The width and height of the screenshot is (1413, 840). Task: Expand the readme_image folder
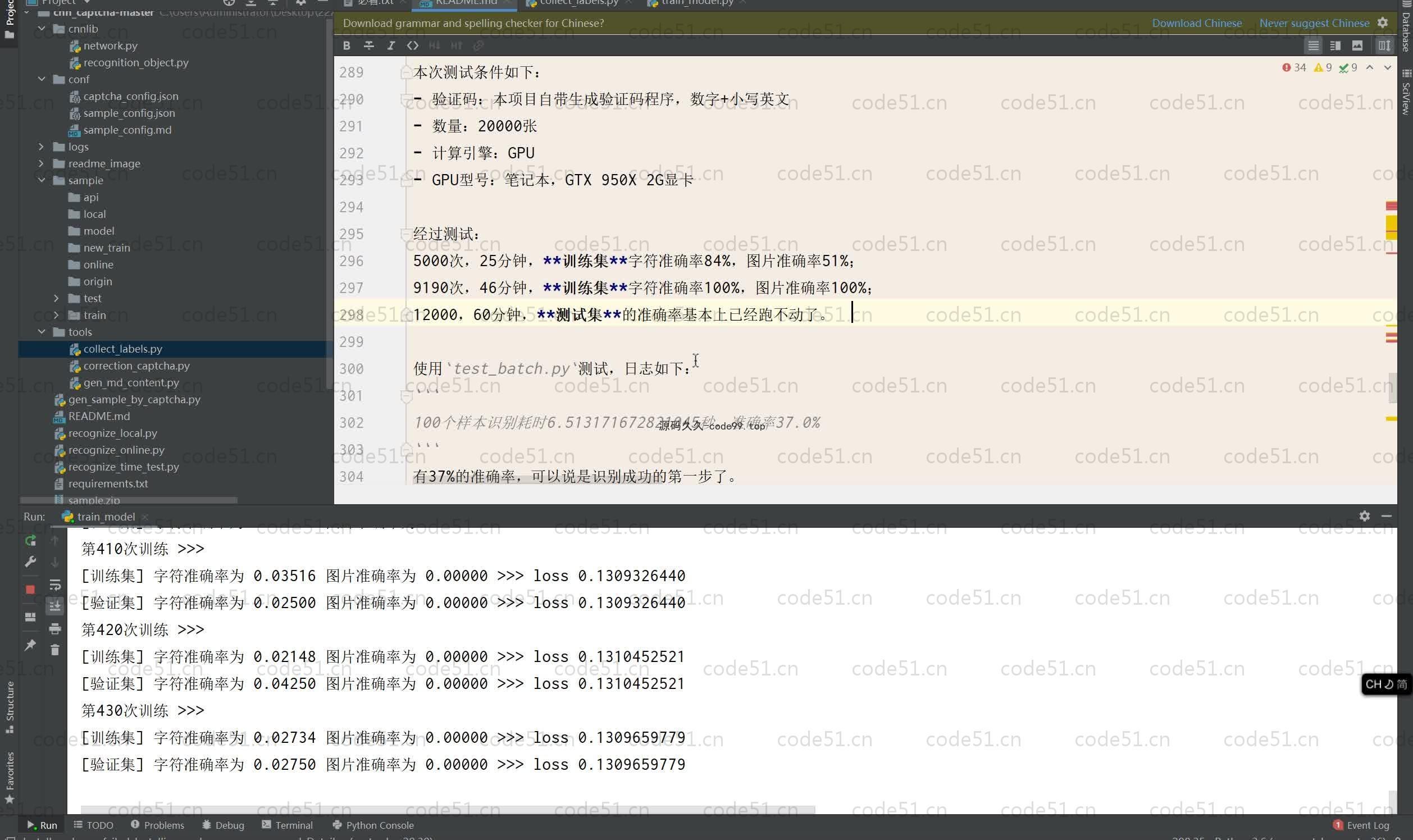[42, 163]
